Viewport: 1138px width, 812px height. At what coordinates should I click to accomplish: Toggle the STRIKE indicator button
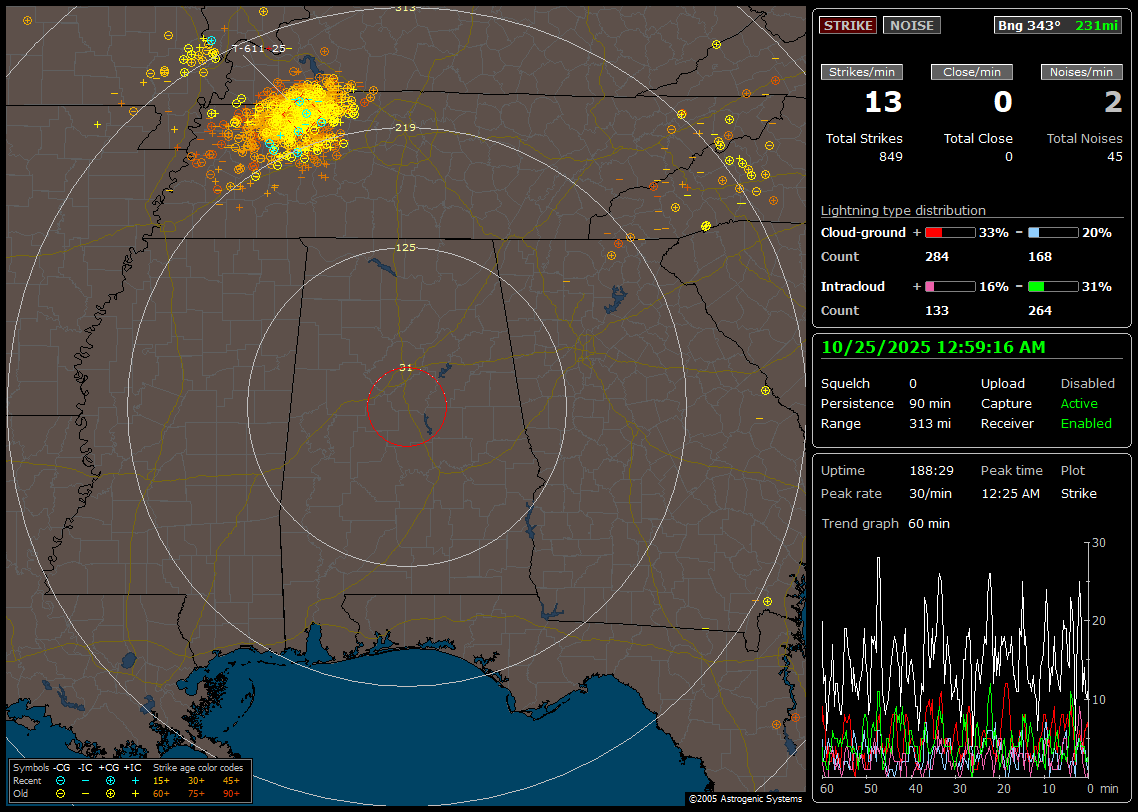[x=848, y=25]
